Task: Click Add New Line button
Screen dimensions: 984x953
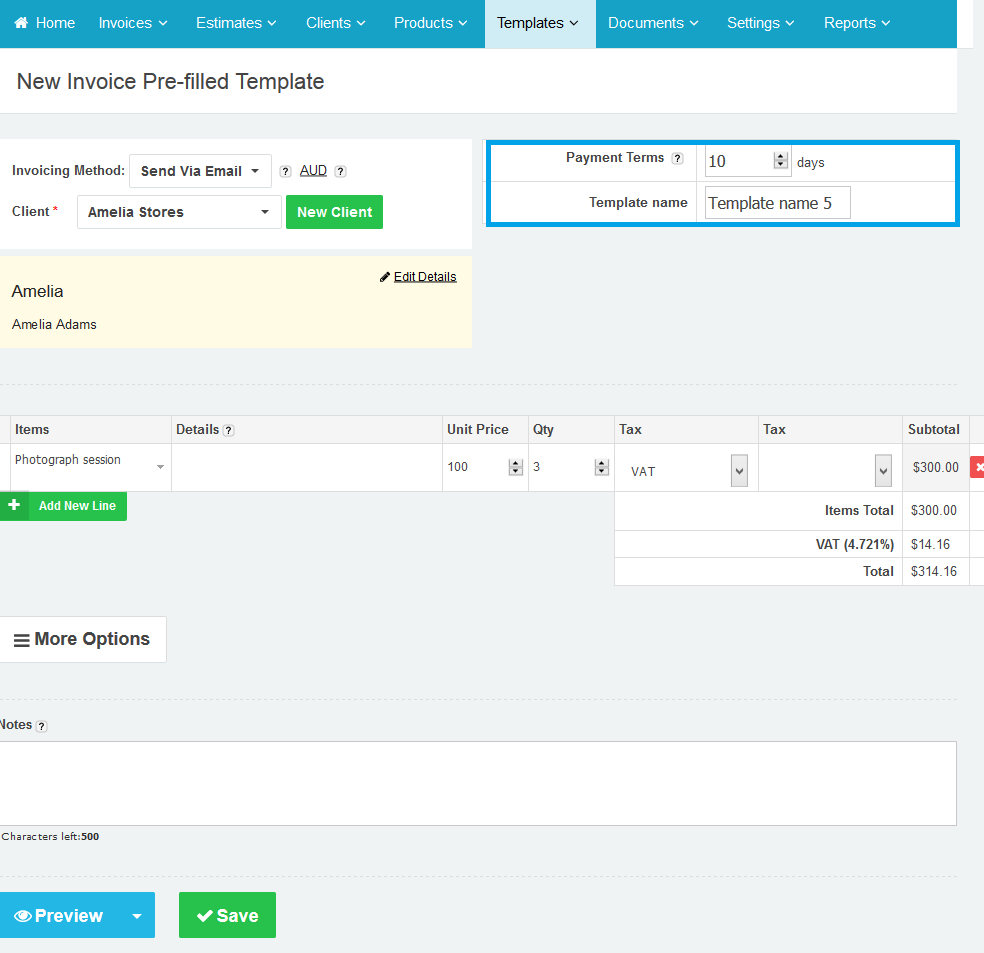Action: pyautogui.click(x=64, y=506)
